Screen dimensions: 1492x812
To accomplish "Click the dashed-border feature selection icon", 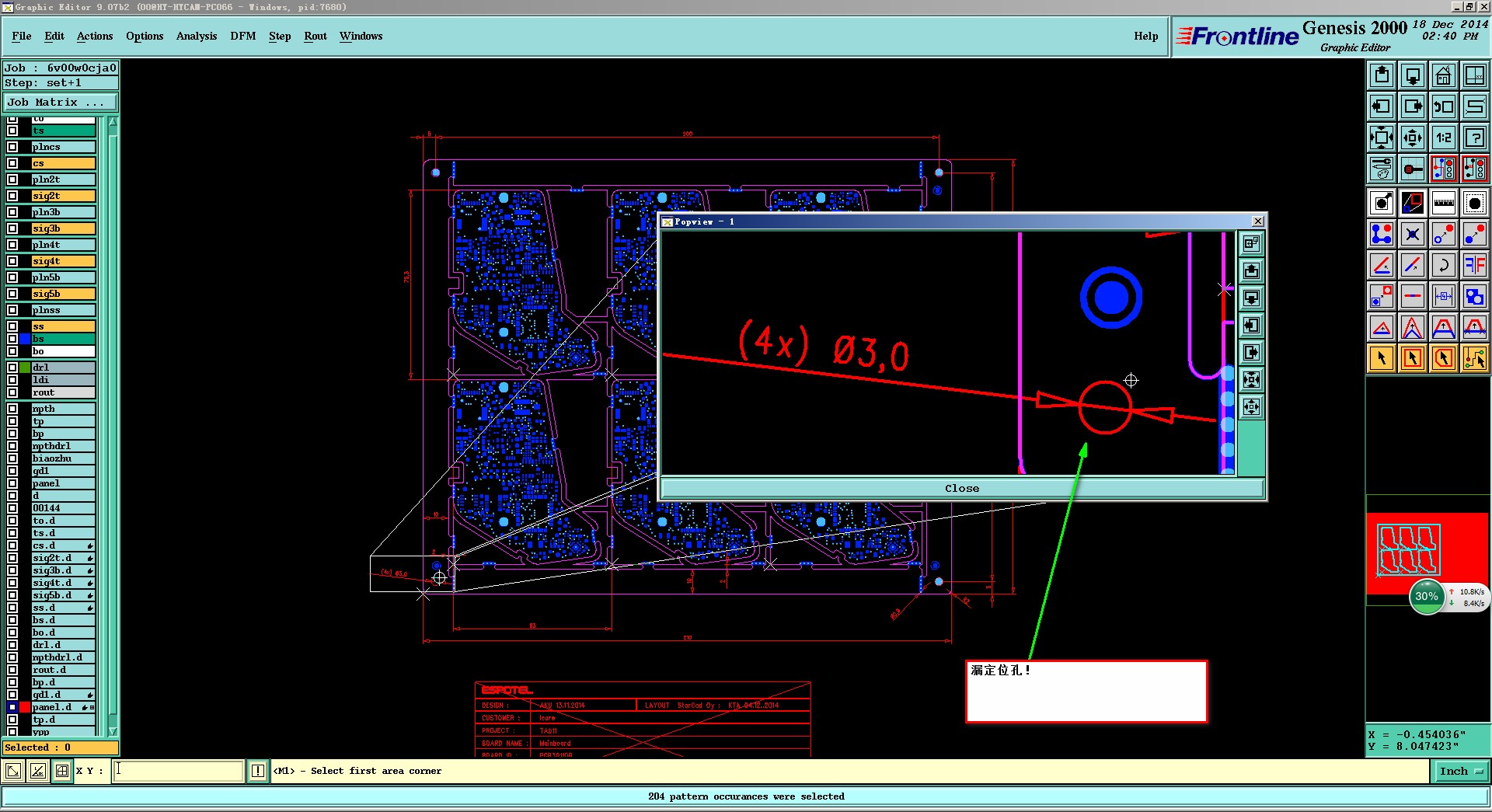I will (x=1475, y=203).
